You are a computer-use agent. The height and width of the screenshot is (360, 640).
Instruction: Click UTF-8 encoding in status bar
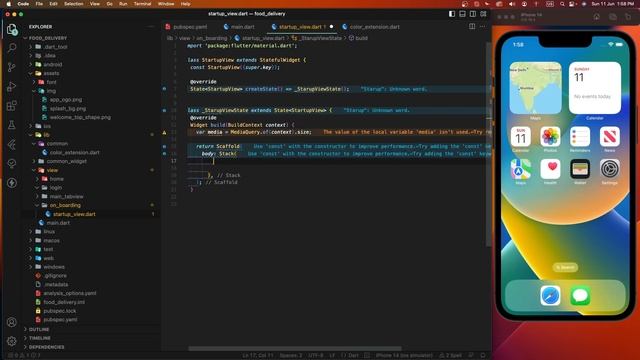click(316, 356)
